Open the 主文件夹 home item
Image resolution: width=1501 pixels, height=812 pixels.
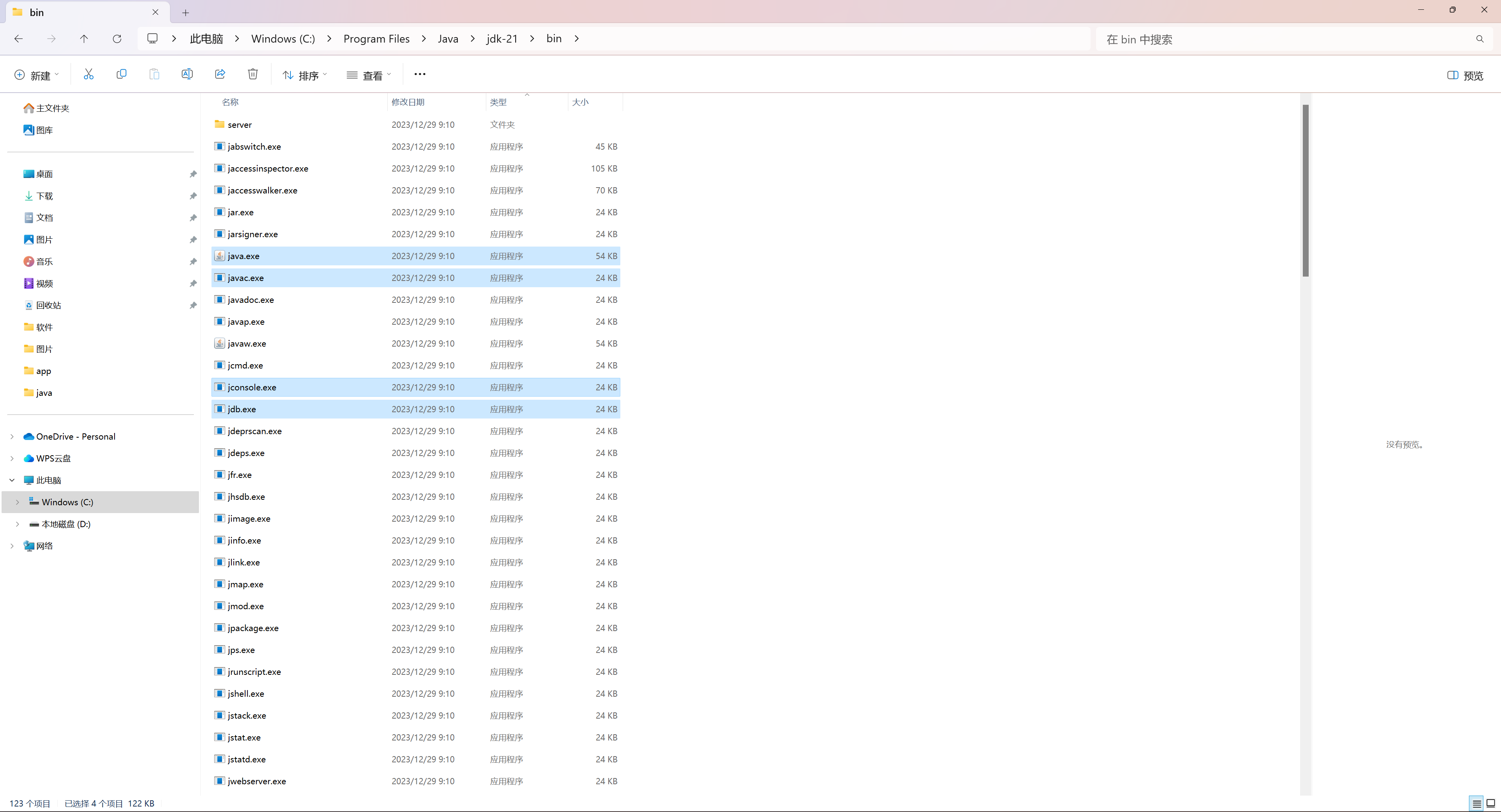point(46,108)
